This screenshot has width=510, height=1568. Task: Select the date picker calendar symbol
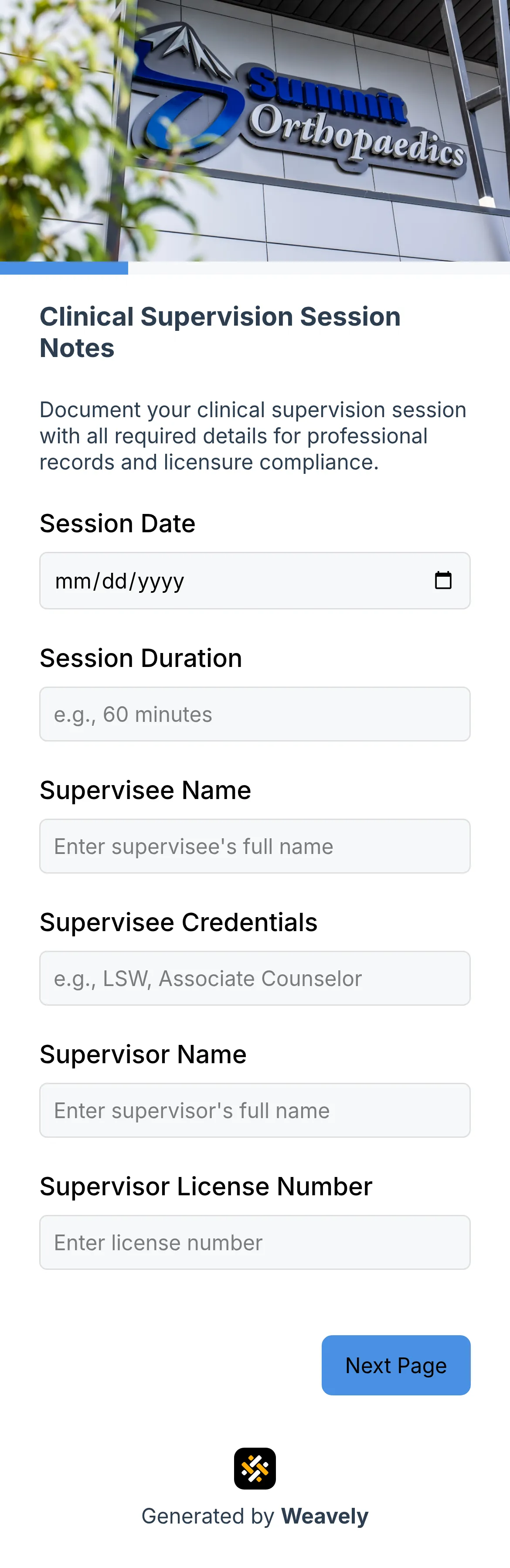click(444, 581)
